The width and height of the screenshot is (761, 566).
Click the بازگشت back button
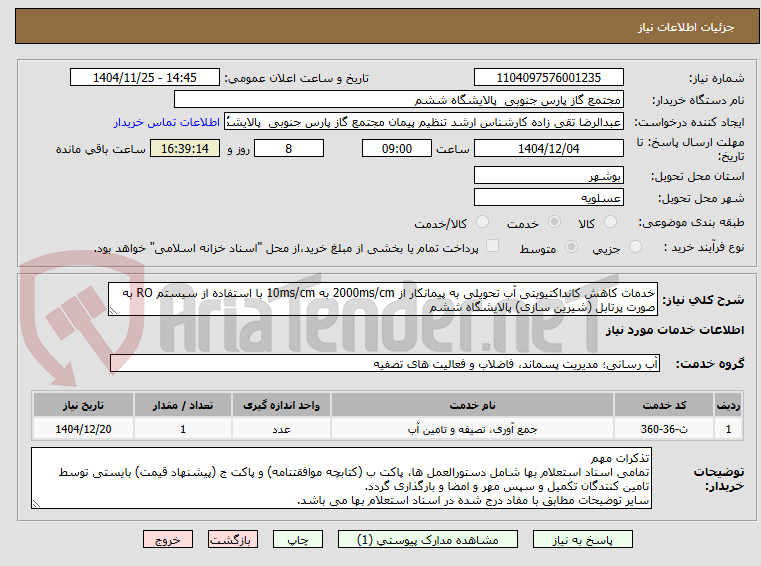tap(232, 540)
